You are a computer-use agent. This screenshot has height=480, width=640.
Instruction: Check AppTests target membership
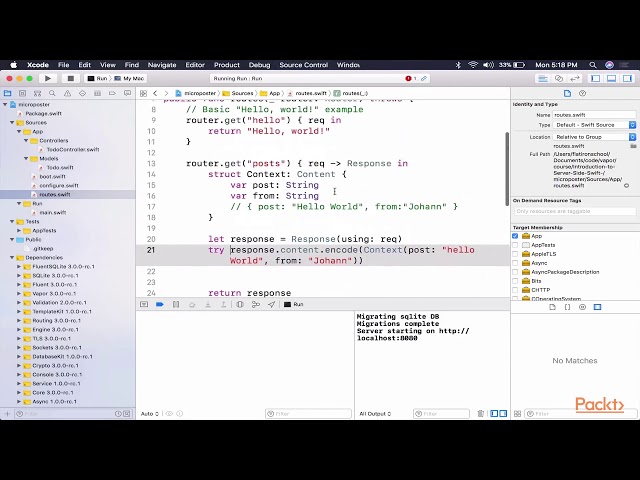(x=515, y=245)
